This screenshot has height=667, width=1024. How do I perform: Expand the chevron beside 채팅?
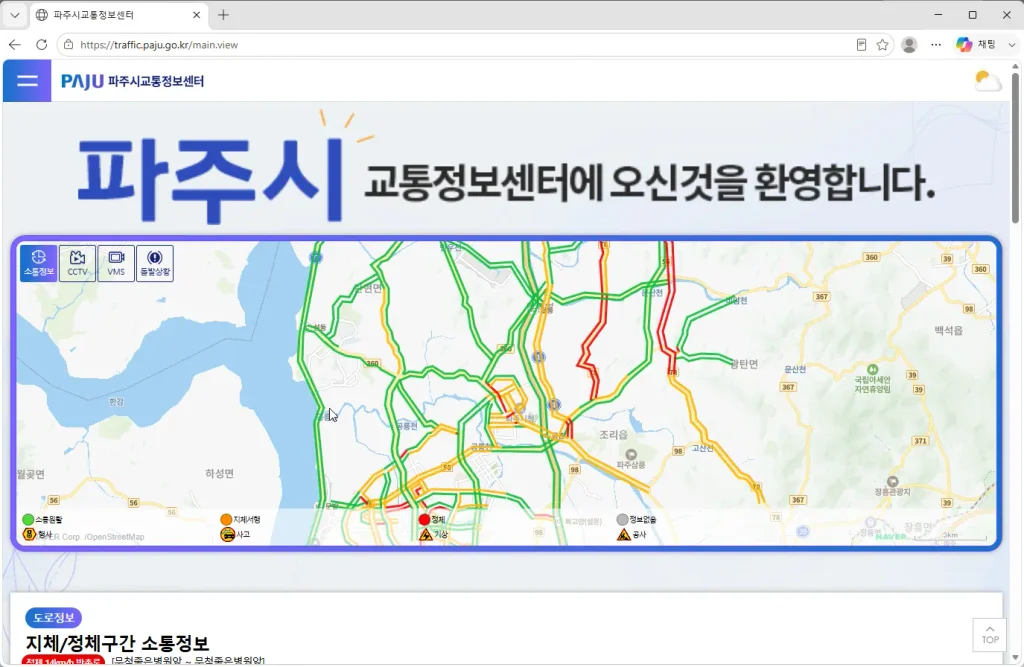pyautogui.click(x=1012, y=44)
